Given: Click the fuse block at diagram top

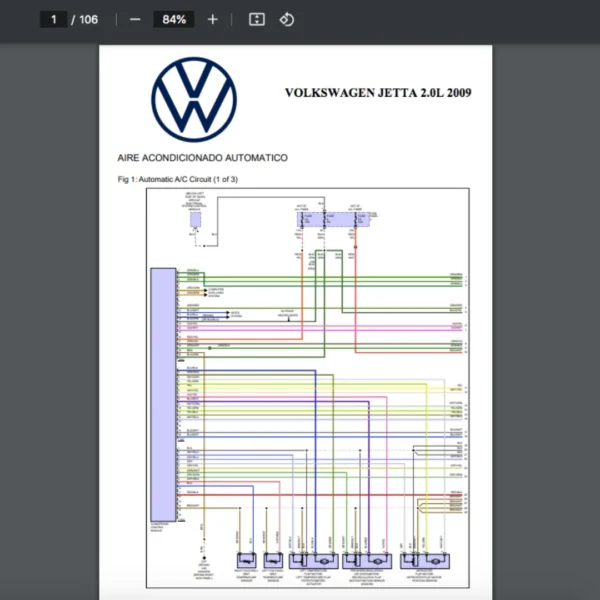Looking at the screenshot, I should click(333, 219).
